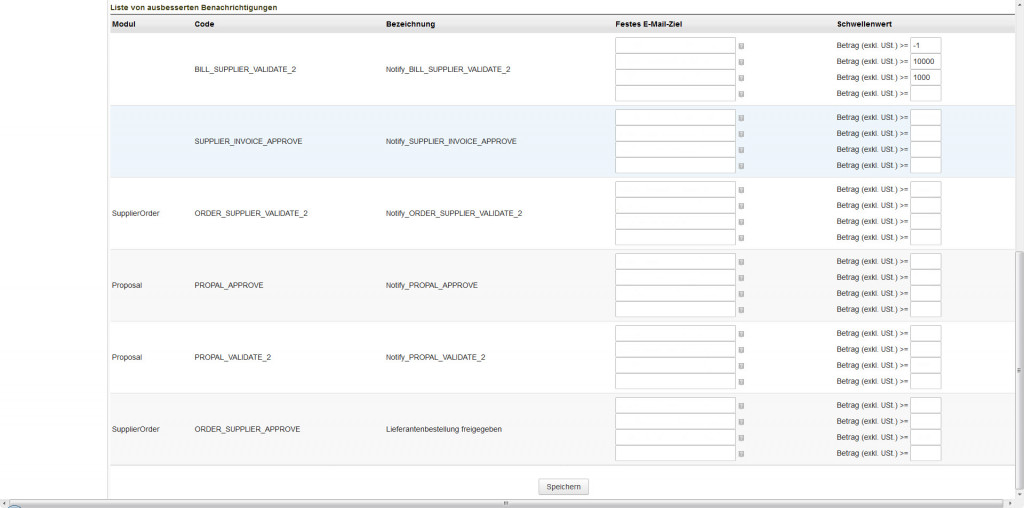
Task: Focus last threshold field of ORDER_SUPPLIER_APPROVE
Action: [925, 453]
